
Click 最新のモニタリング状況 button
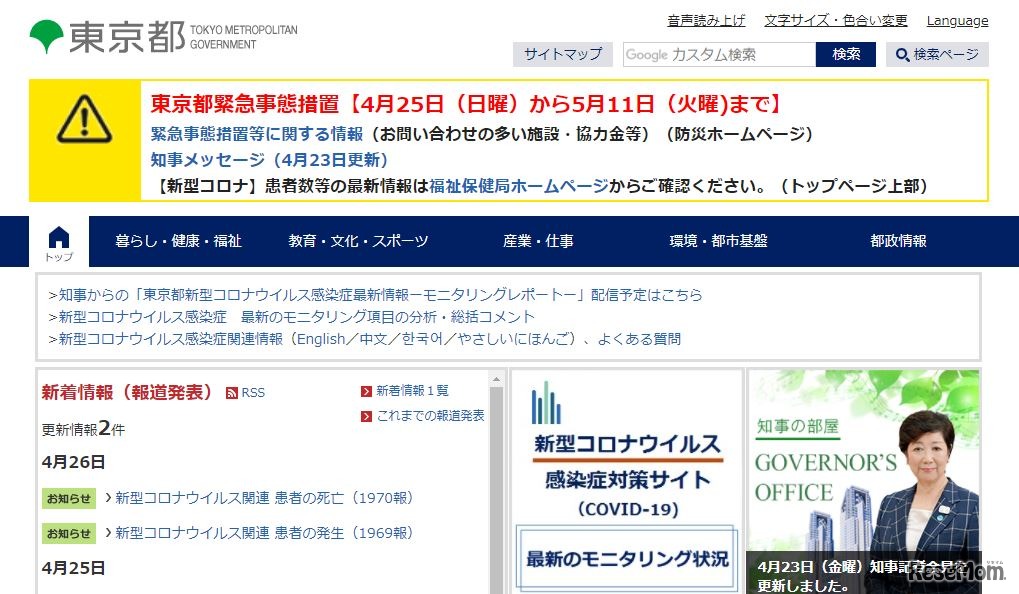(x=627, y=559)
